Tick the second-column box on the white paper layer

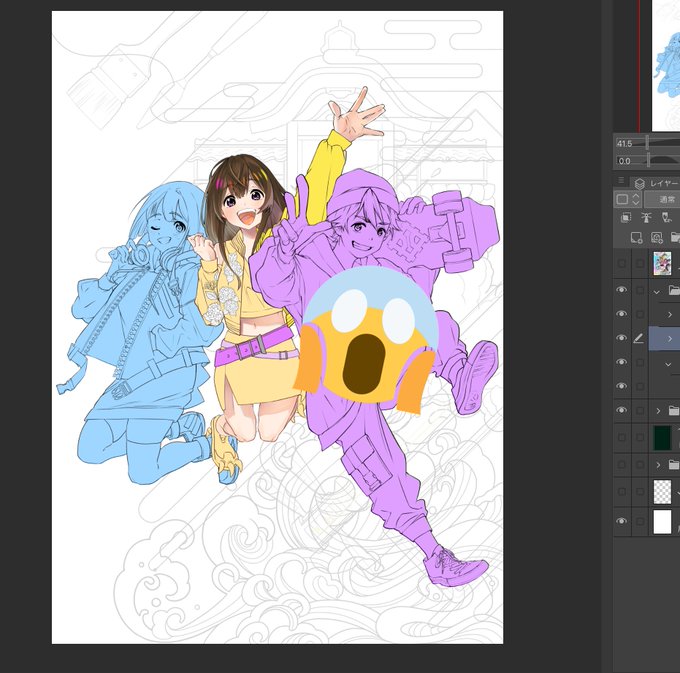[640, 522]
